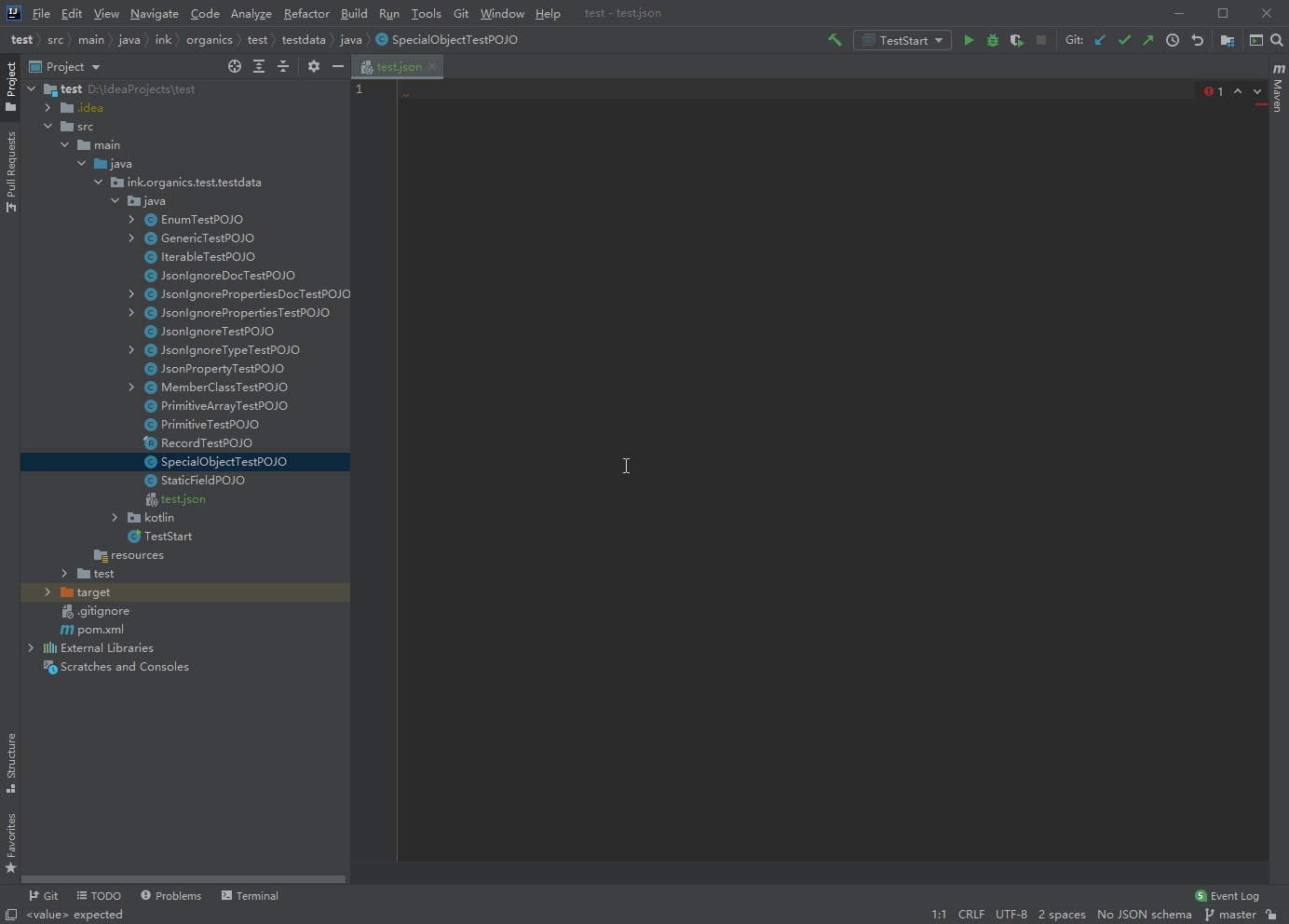Run the TestStart configuration
The height and width of the screenshot is (924, 1289).
(x=969, y=40)
